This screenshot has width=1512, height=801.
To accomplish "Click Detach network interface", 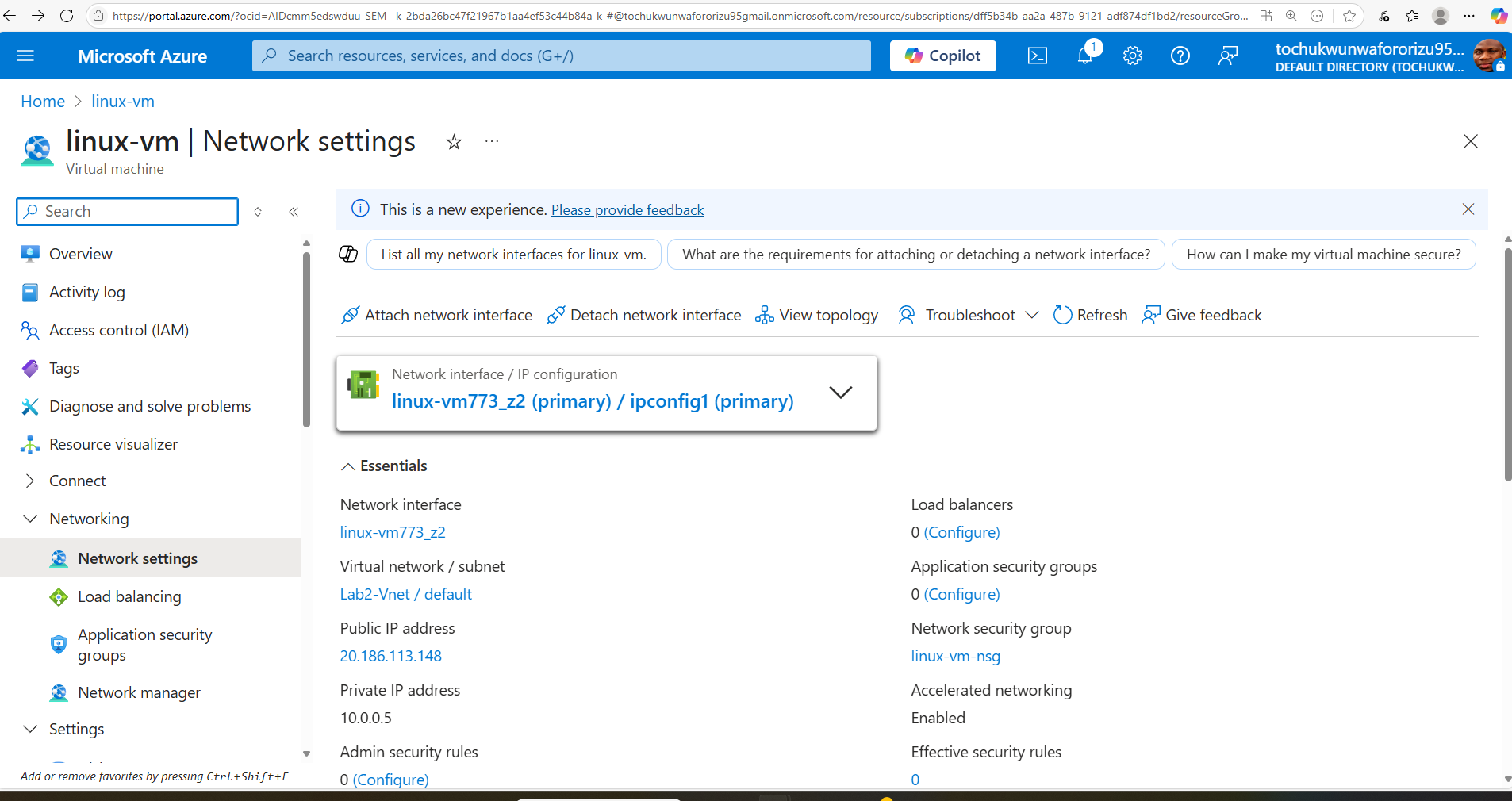I will click(643, 315).
